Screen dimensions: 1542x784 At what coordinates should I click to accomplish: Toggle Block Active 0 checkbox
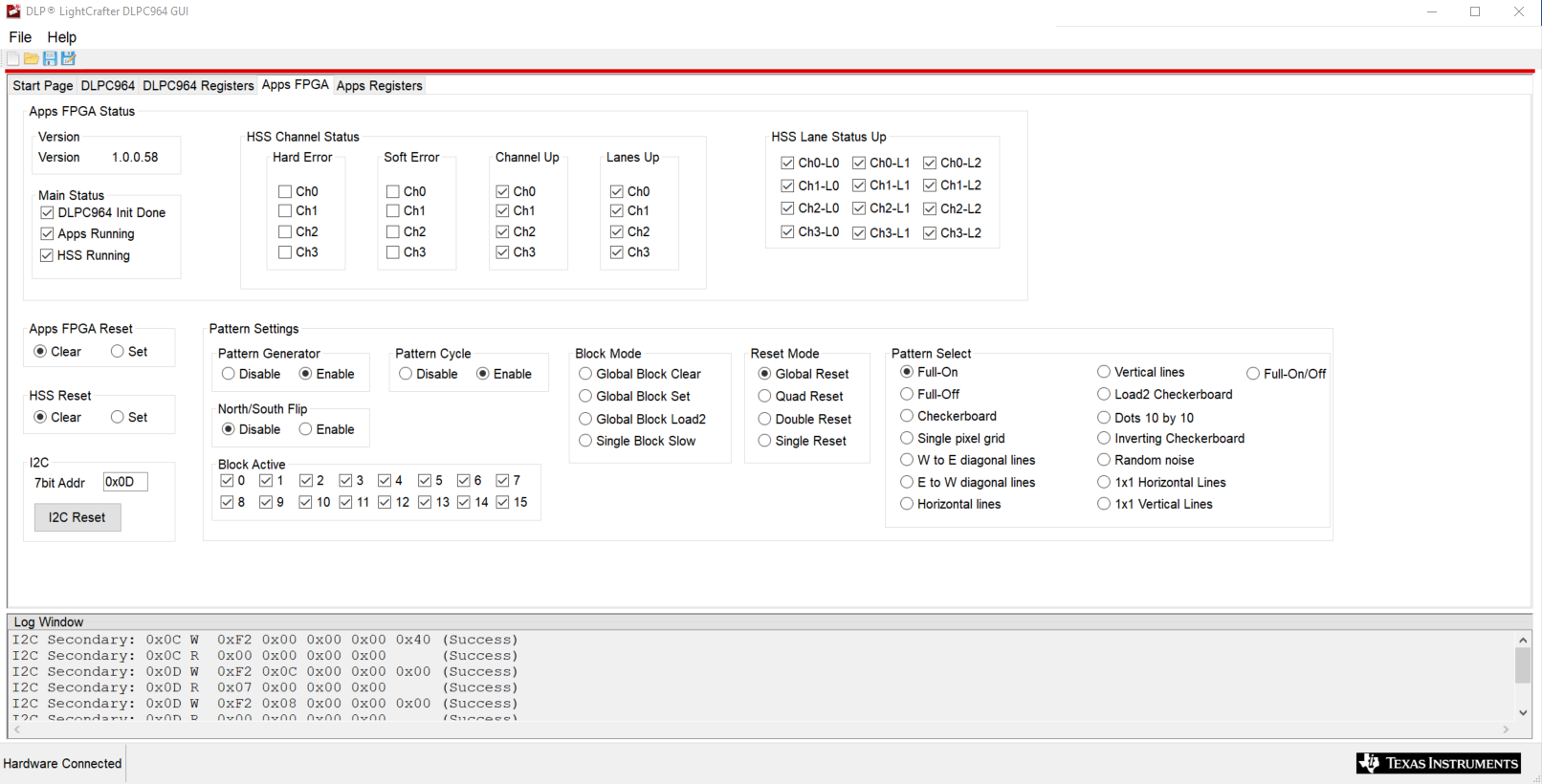pos(227,480)
